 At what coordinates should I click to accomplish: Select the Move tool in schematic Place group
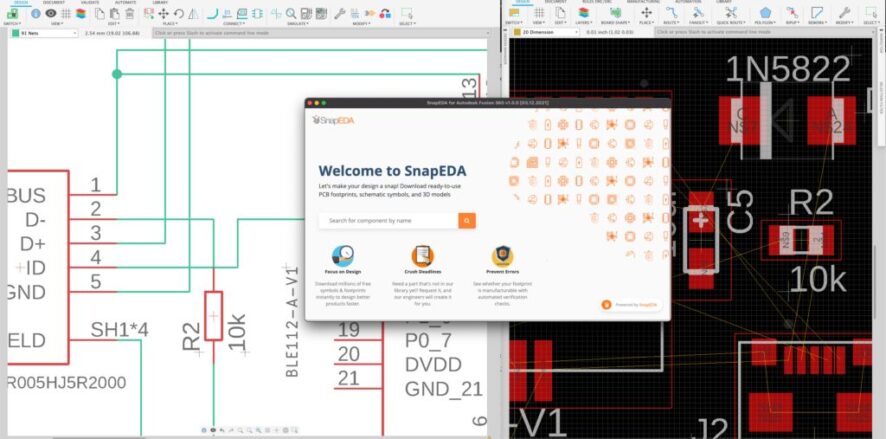pyautogui.click(x=163, y=13)
